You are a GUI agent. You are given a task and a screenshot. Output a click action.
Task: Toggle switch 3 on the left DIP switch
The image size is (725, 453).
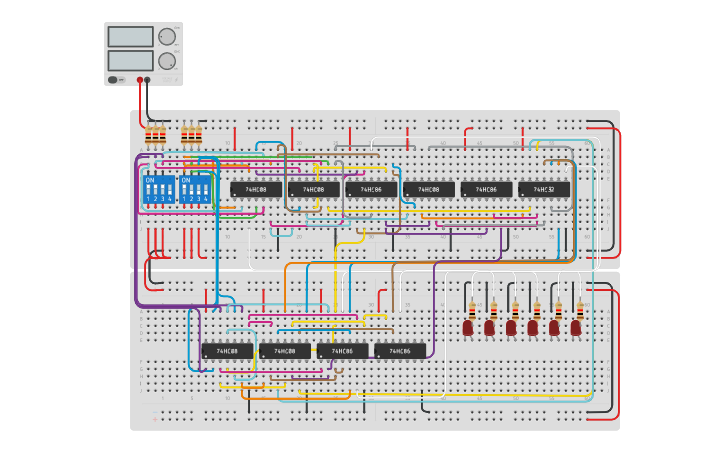pyautogui.click(x=161, y=188)
